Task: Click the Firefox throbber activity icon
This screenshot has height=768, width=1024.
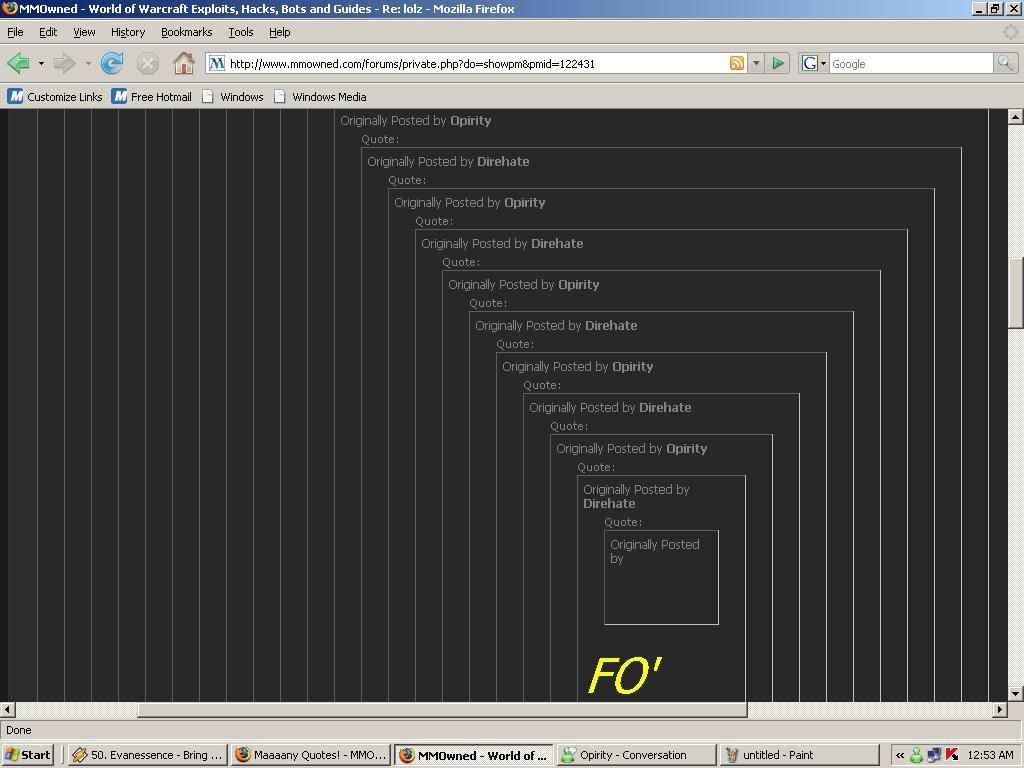Action: click(1011, 31)
